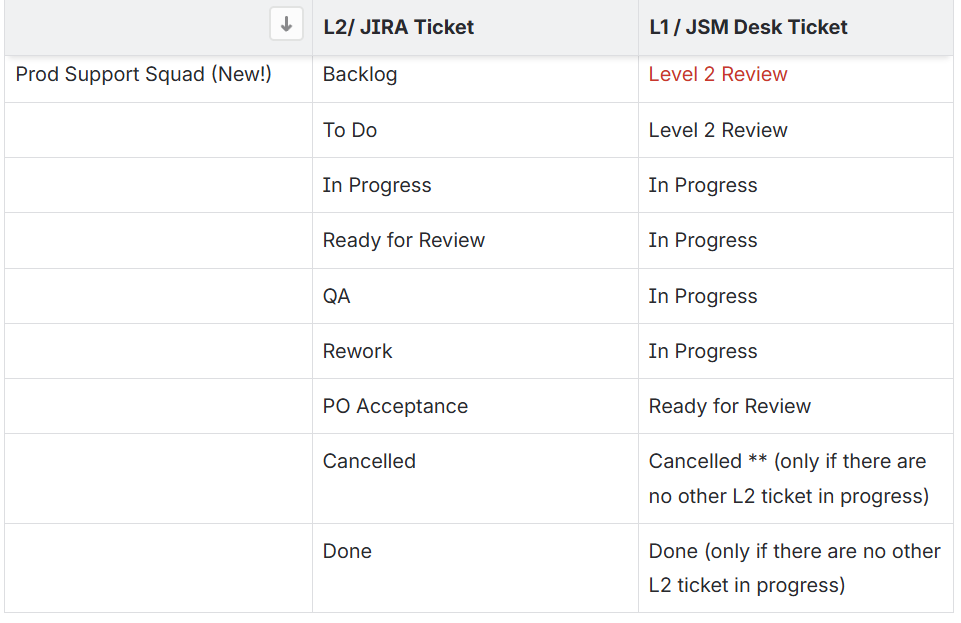
Task: Click the Done (only if...) note cell
Action: [x=794, y=568]
